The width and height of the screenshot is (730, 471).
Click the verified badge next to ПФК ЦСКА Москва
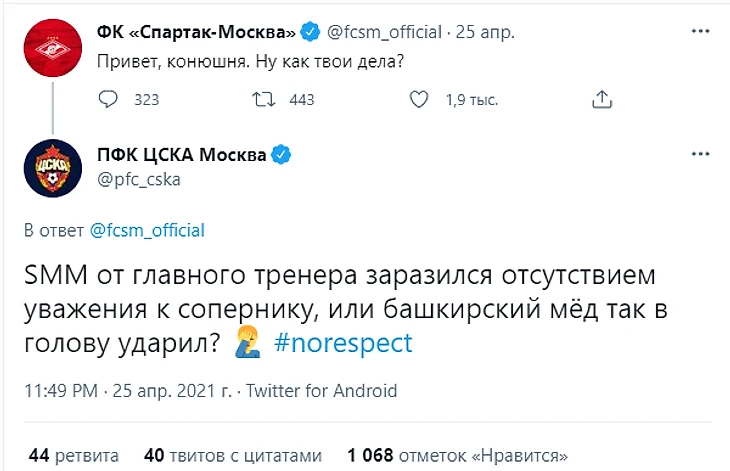click(284, 154)
